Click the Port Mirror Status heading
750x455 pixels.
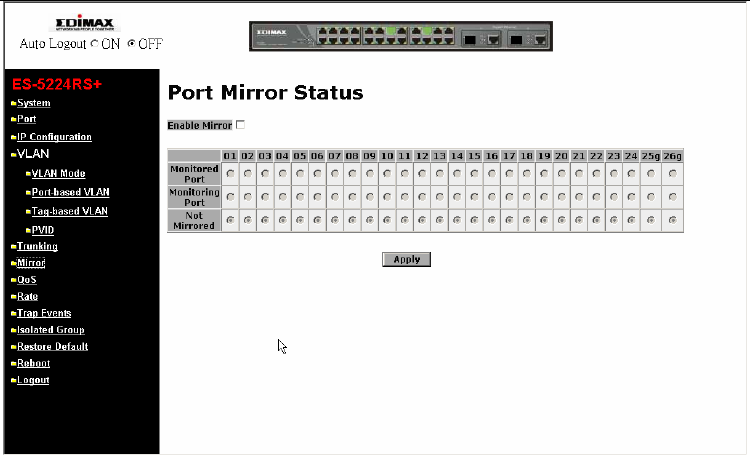(x=265, y=92)
